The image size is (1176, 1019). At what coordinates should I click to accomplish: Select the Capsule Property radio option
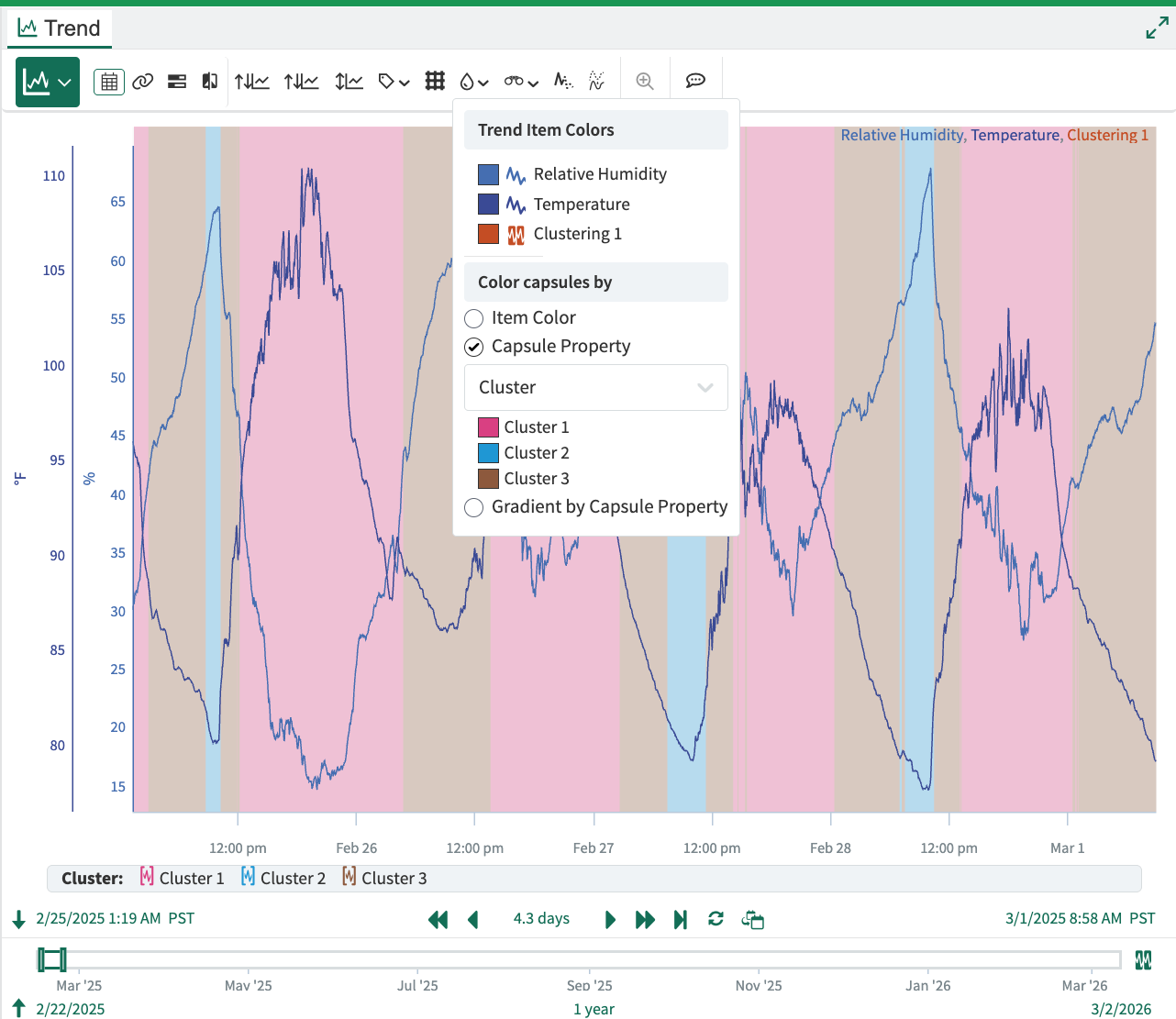coord(474,347)
